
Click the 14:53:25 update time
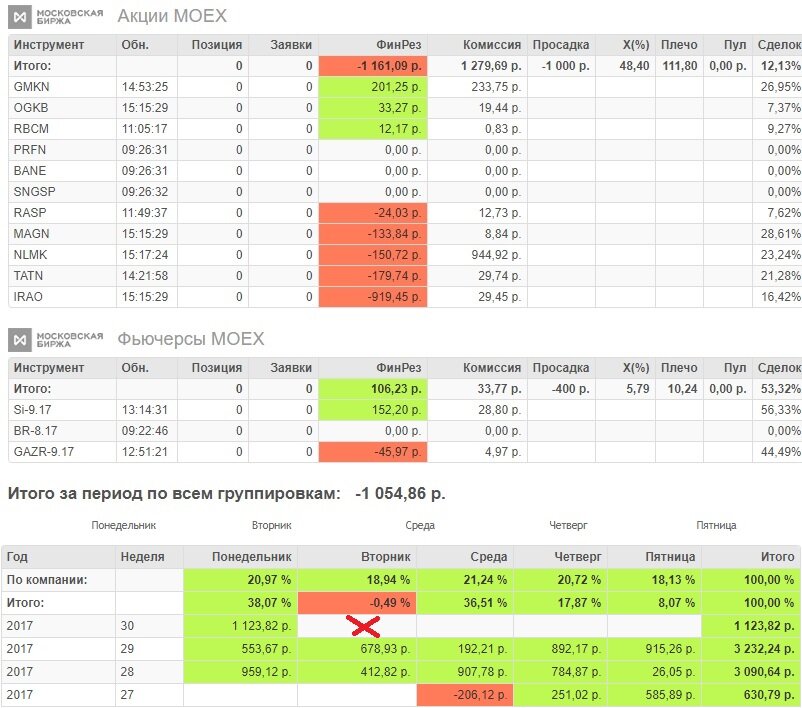click(145, 87)
